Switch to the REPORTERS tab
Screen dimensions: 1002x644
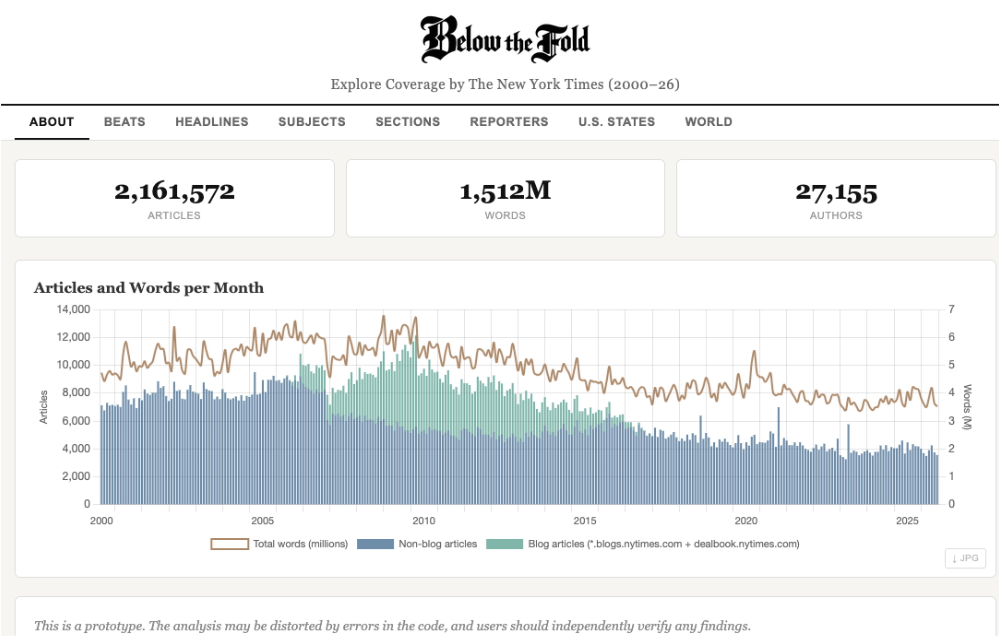point(509,121)
